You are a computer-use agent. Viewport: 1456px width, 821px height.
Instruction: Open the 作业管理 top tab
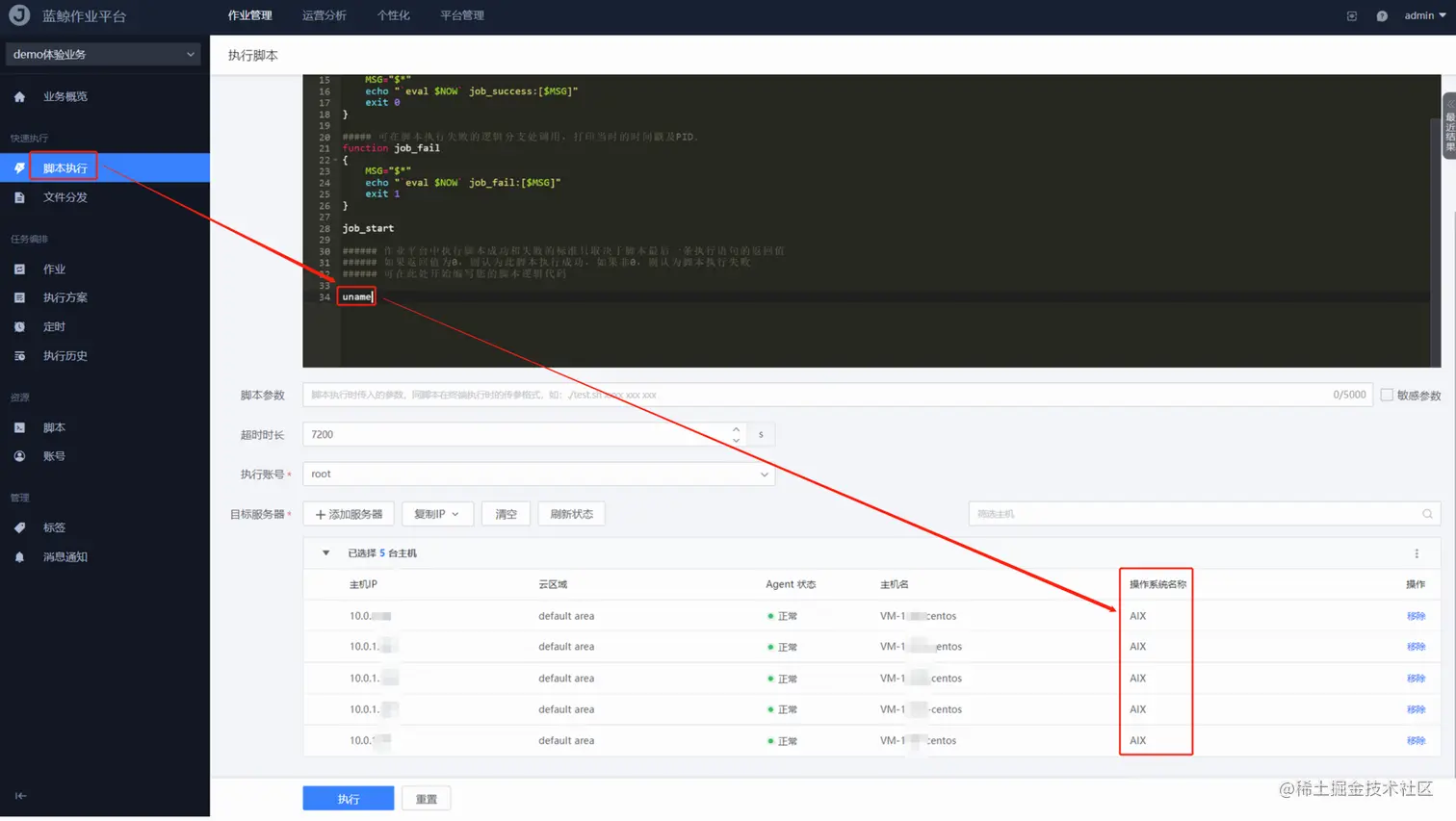pos(249,15)
